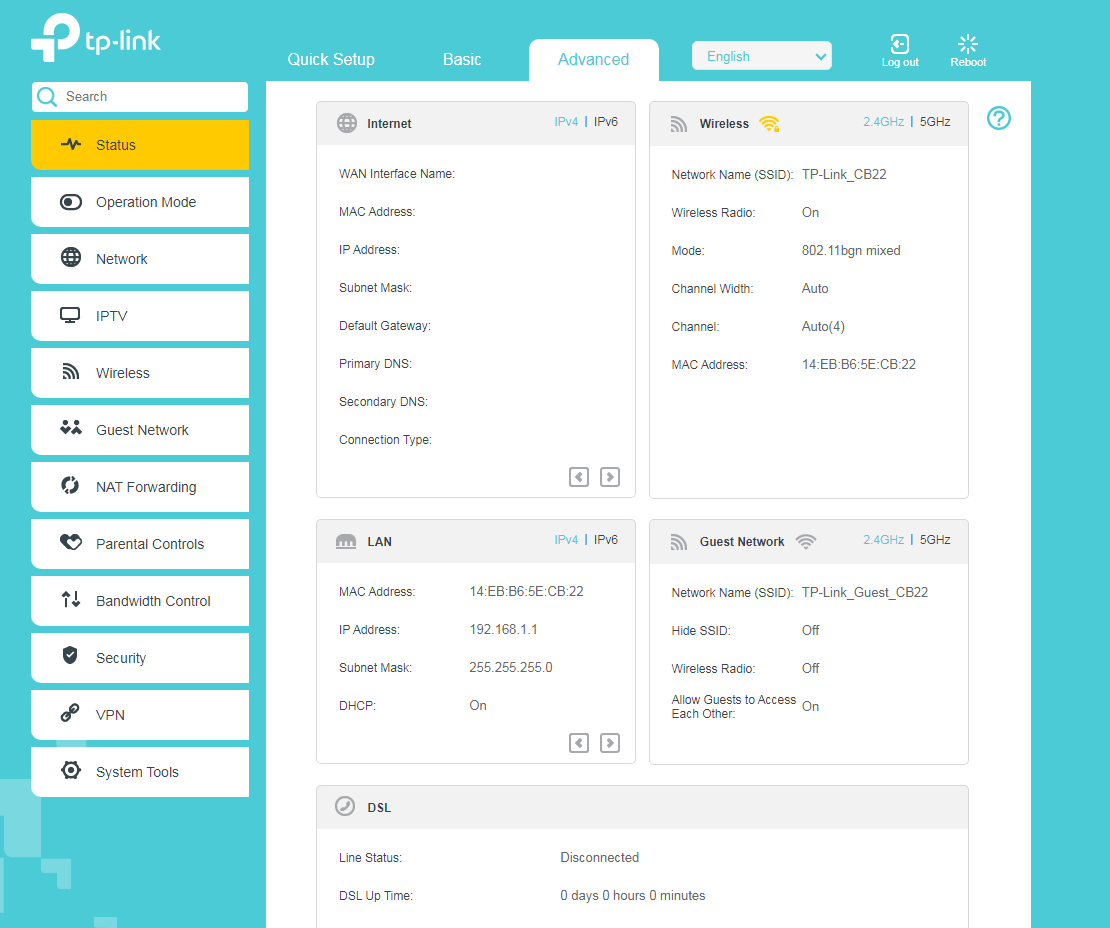
Task: Switch LAN panel to IPv4
Action: pyautogui.click(x=566, y=539)
